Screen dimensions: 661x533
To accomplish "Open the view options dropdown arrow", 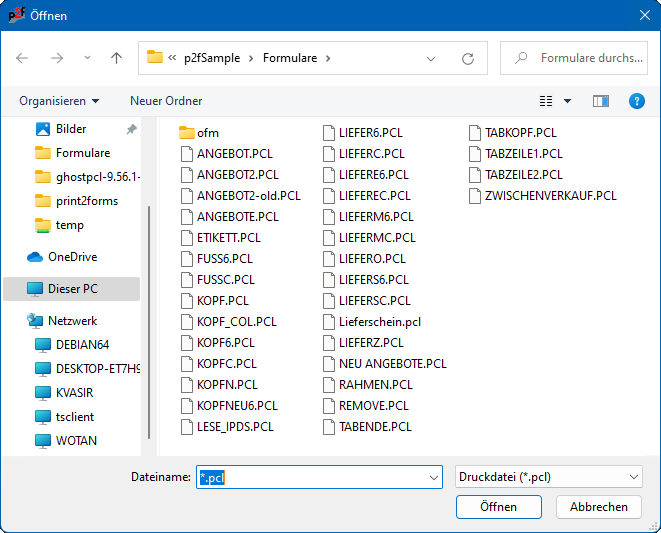I will (568, 101).
